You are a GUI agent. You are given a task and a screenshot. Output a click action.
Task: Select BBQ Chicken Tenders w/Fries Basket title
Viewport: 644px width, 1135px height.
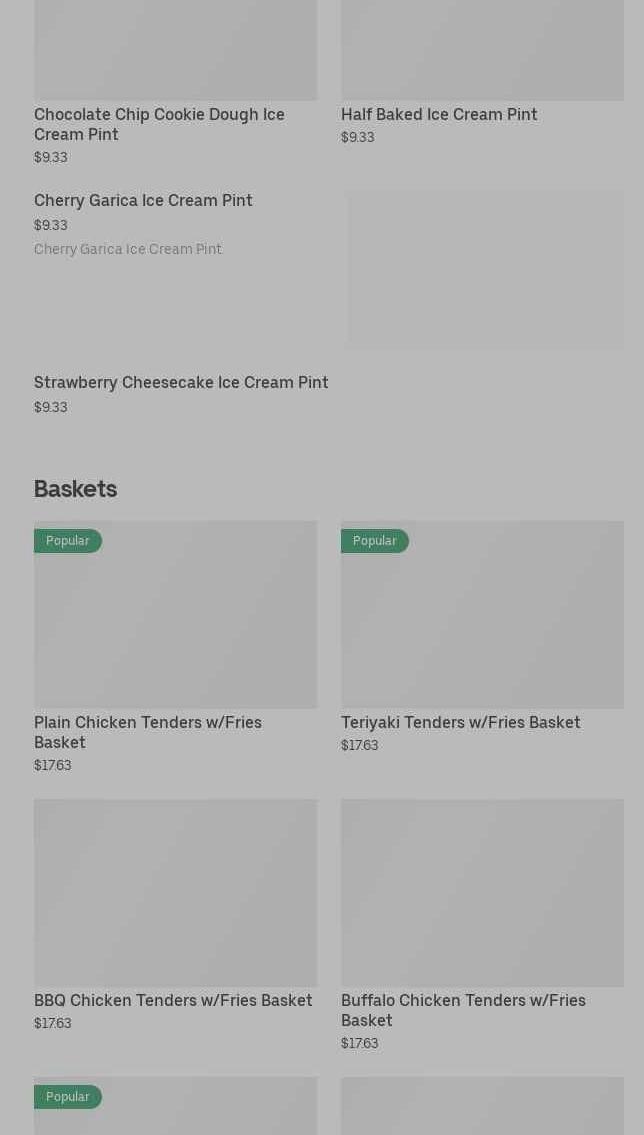tap(173, 1000)
